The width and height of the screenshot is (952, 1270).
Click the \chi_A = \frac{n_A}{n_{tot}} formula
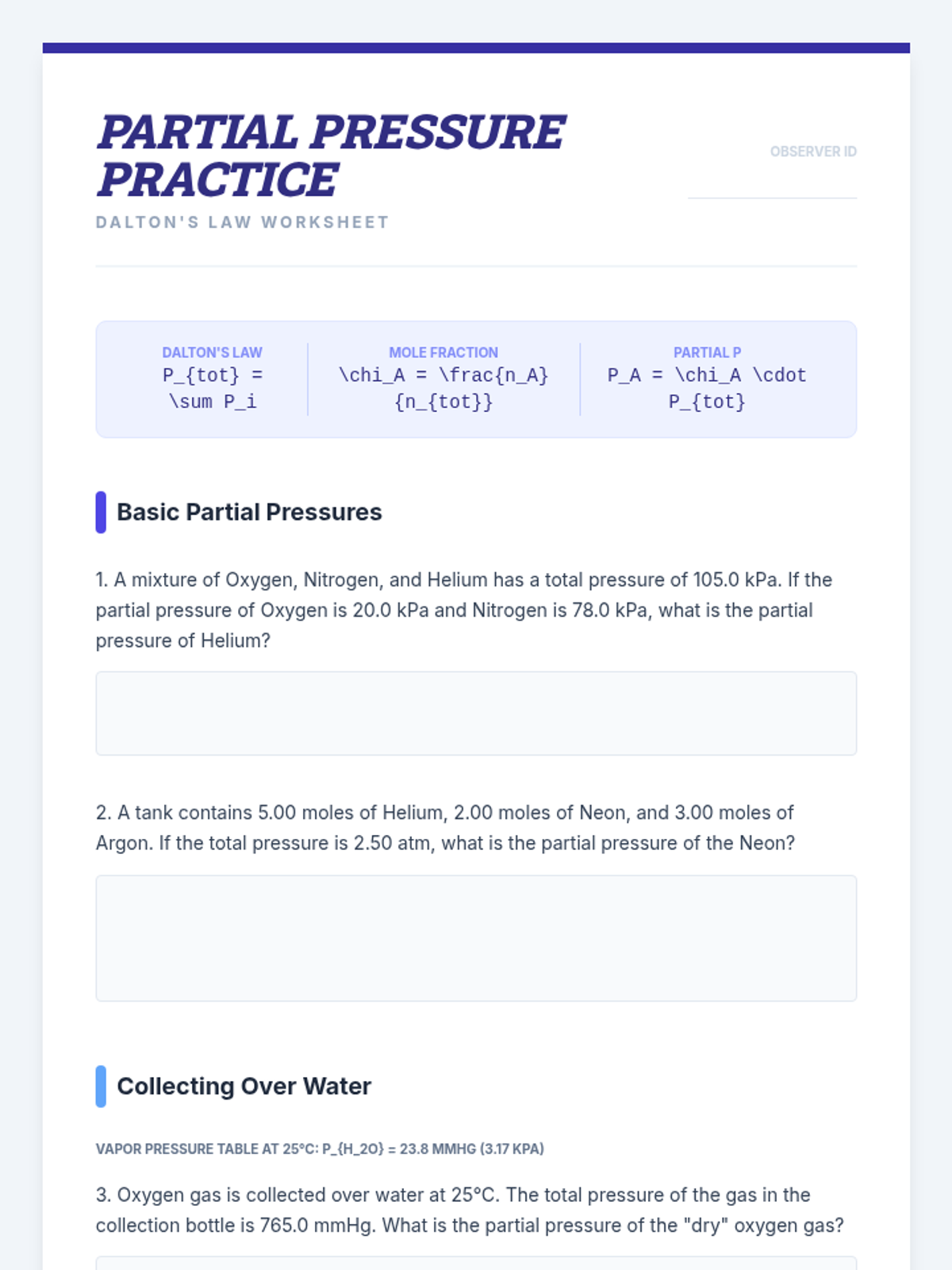443,388
